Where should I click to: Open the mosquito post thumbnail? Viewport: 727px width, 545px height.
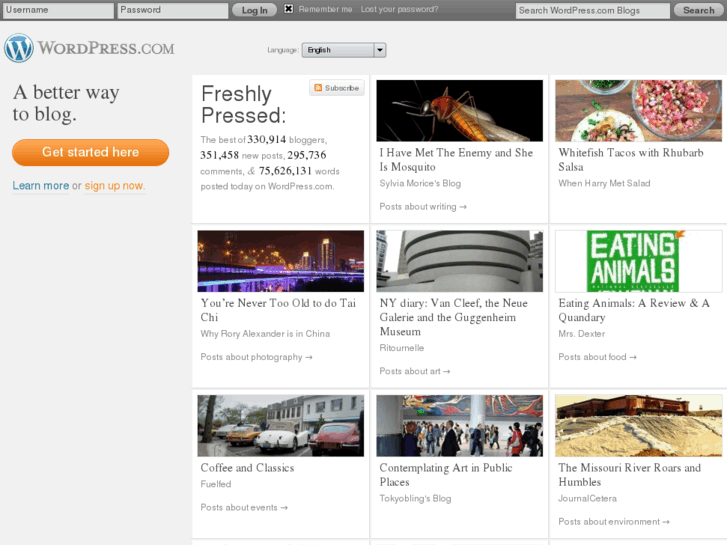[459, 110]
